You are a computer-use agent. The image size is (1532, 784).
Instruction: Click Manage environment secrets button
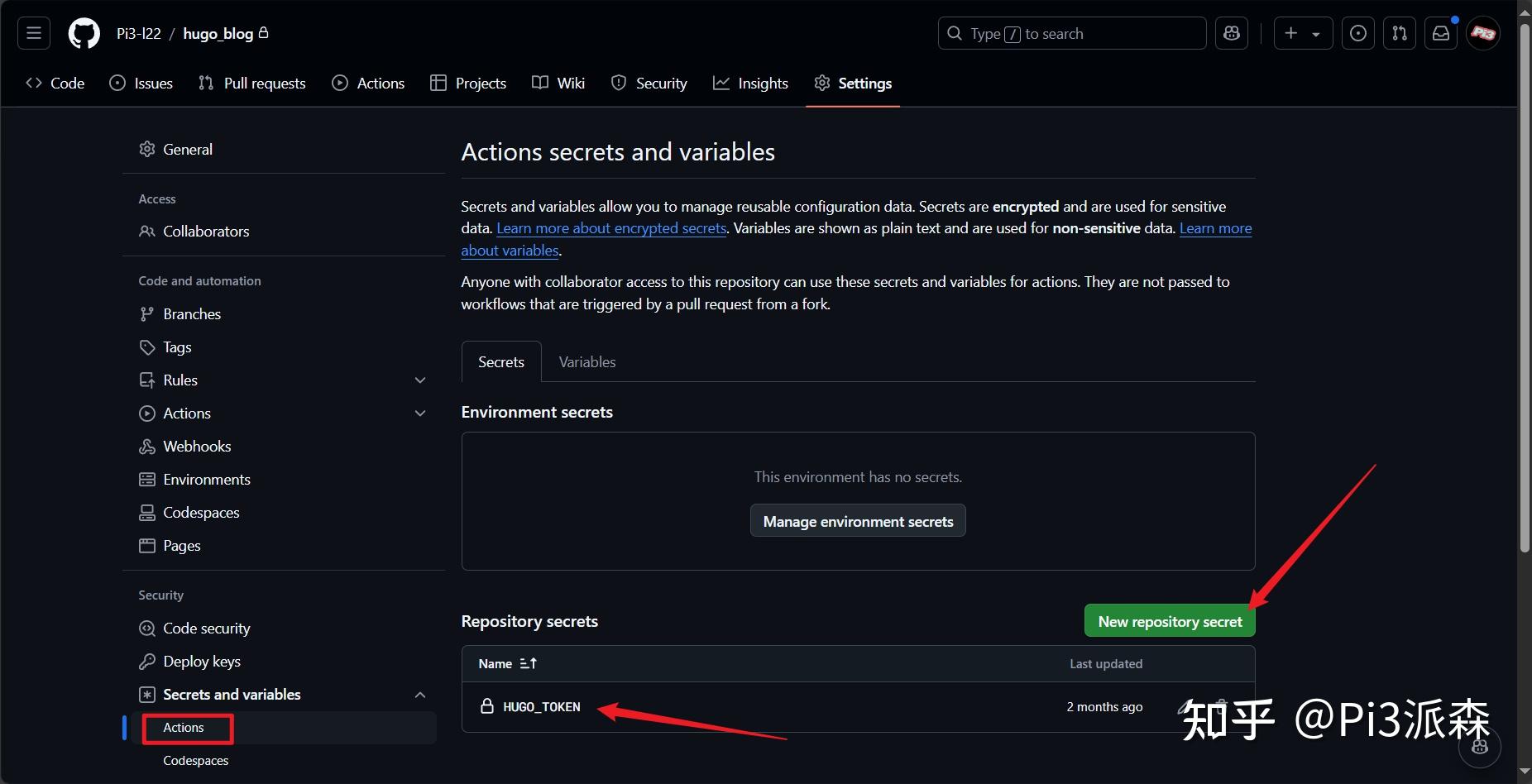point(858,521)
